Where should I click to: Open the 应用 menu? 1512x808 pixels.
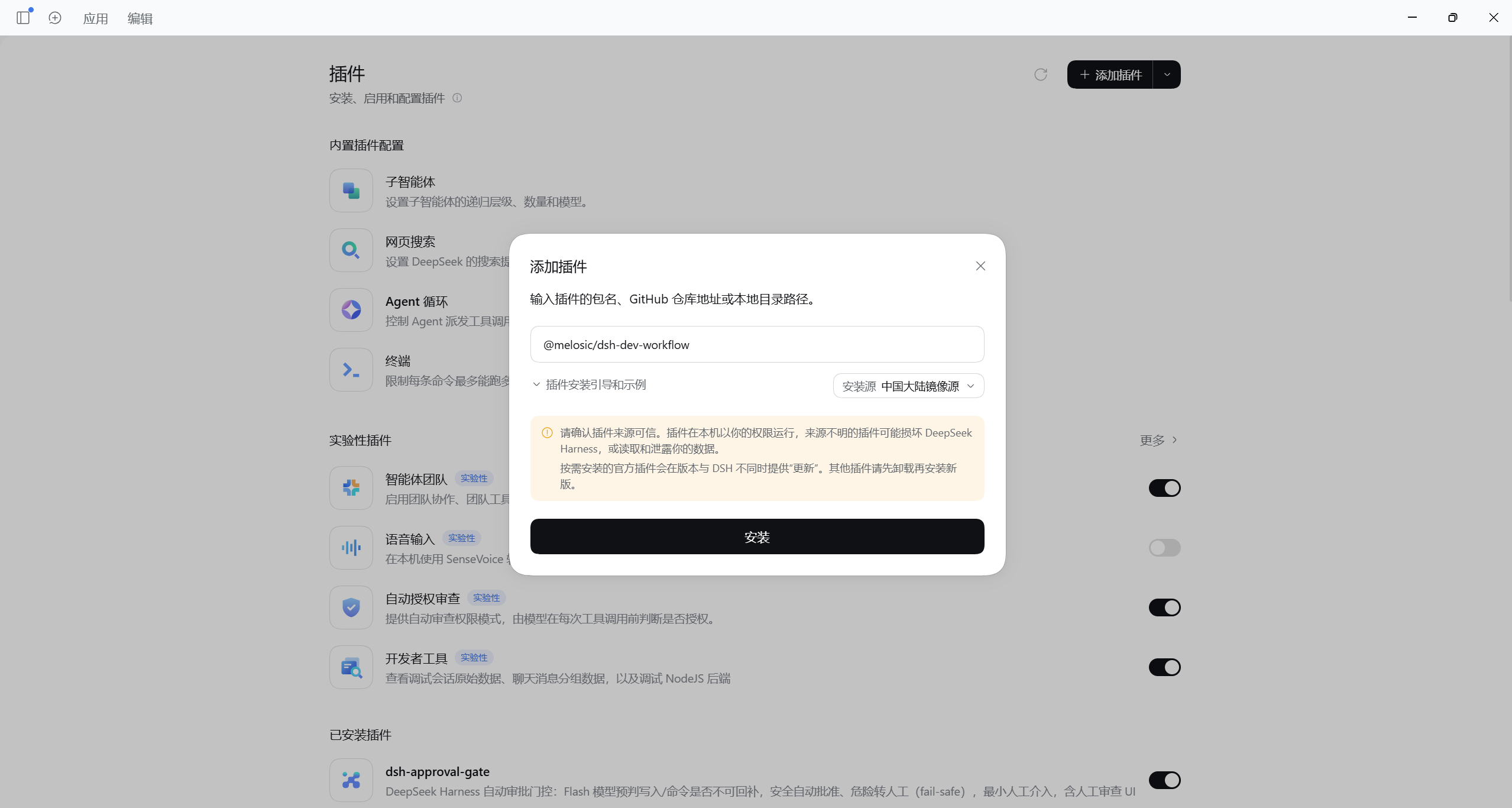pos(95,18)
